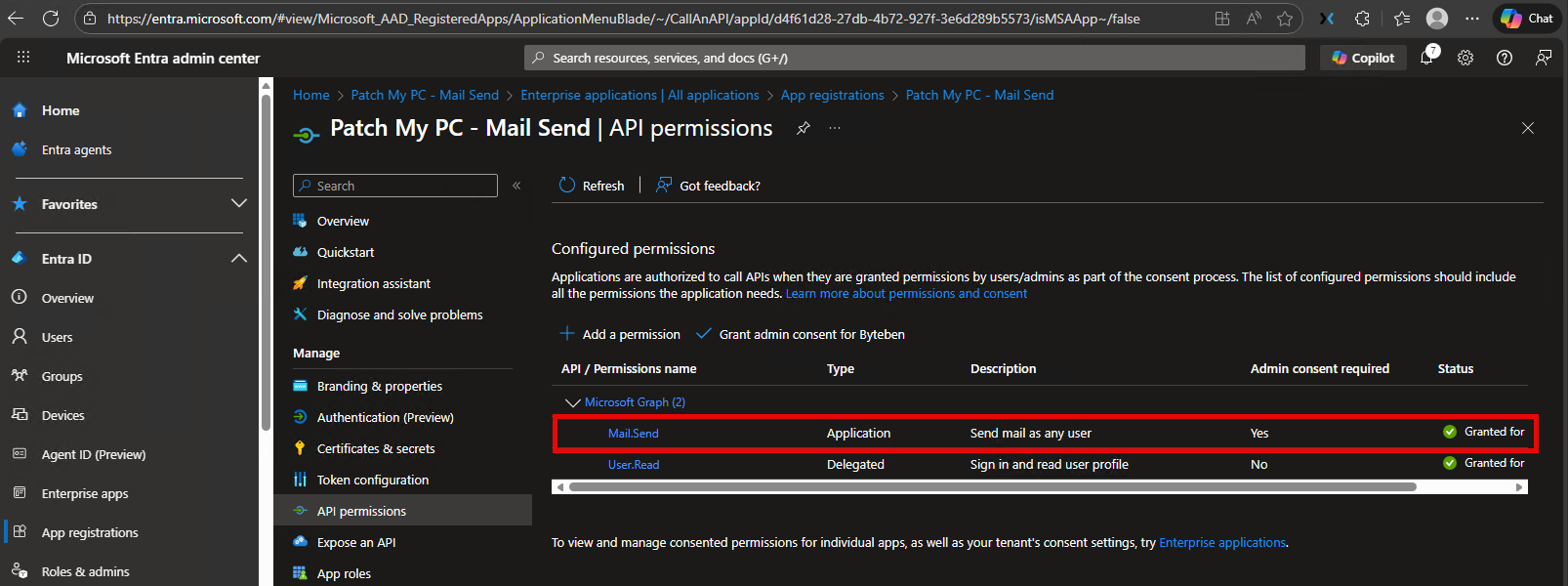Launch Copilot from the portal header
The height and width of the screenshot is (586, 1568).
(x=1363, y=58)
